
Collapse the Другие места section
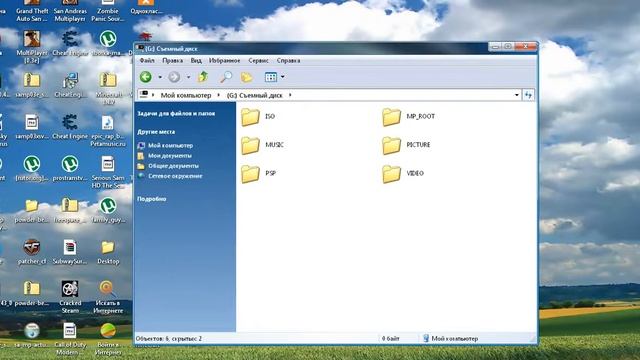(x=156, y=132)
